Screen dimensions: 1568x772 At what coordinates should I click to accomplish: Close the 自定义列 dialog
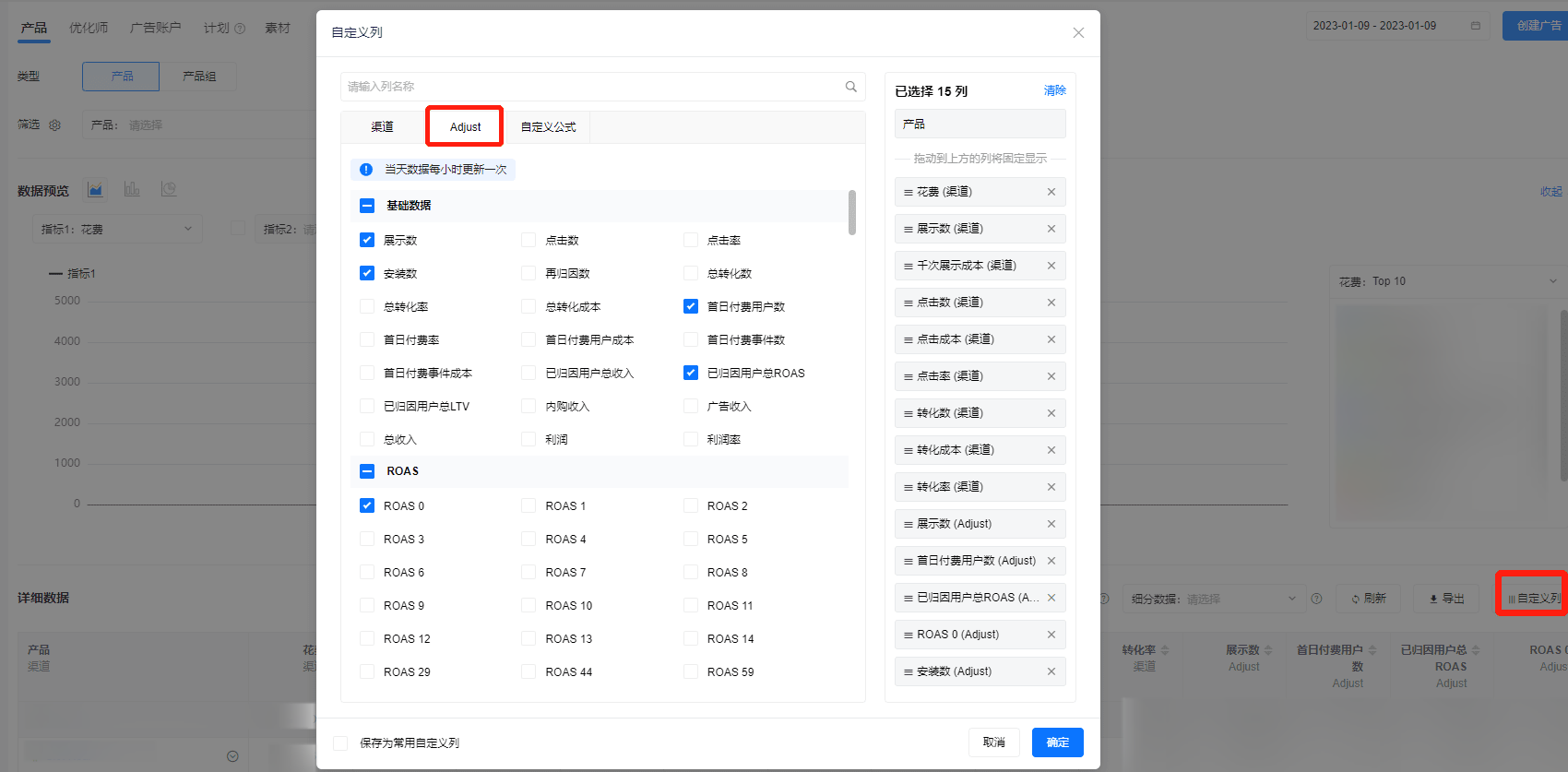tap(1078, 32)
